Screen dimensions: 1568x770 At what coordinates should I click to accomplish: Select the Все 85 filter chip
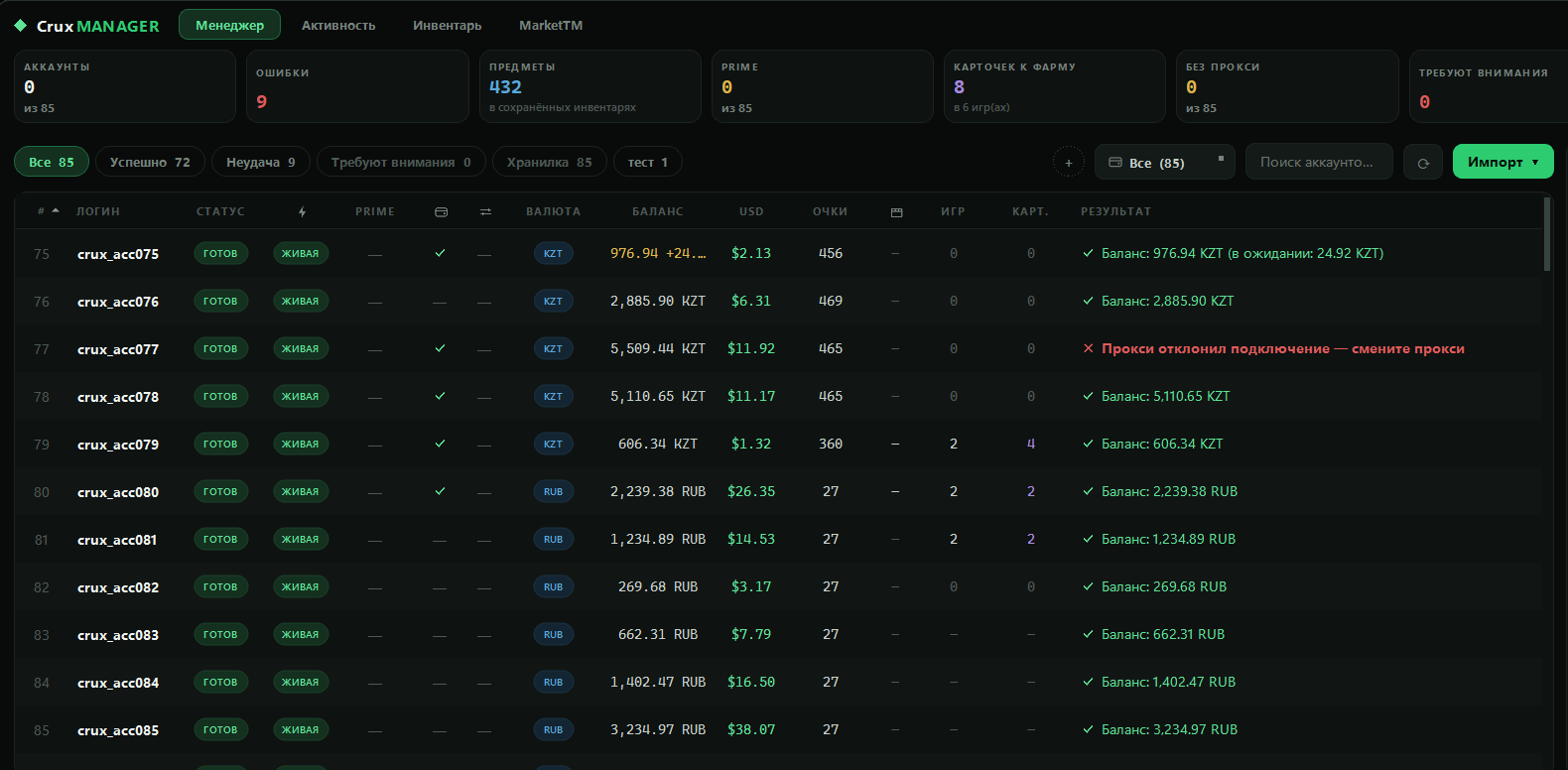pos(52,162)
